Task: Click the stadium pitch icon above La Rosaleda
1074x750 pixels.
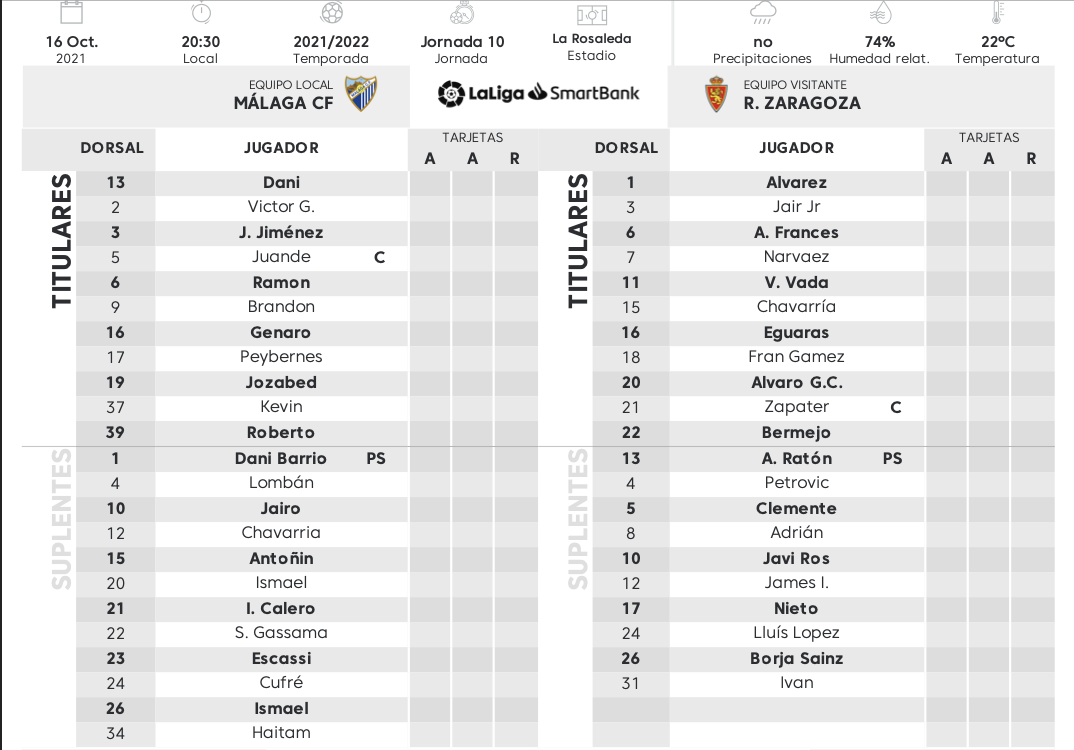Action: click(x=592, y=15)
